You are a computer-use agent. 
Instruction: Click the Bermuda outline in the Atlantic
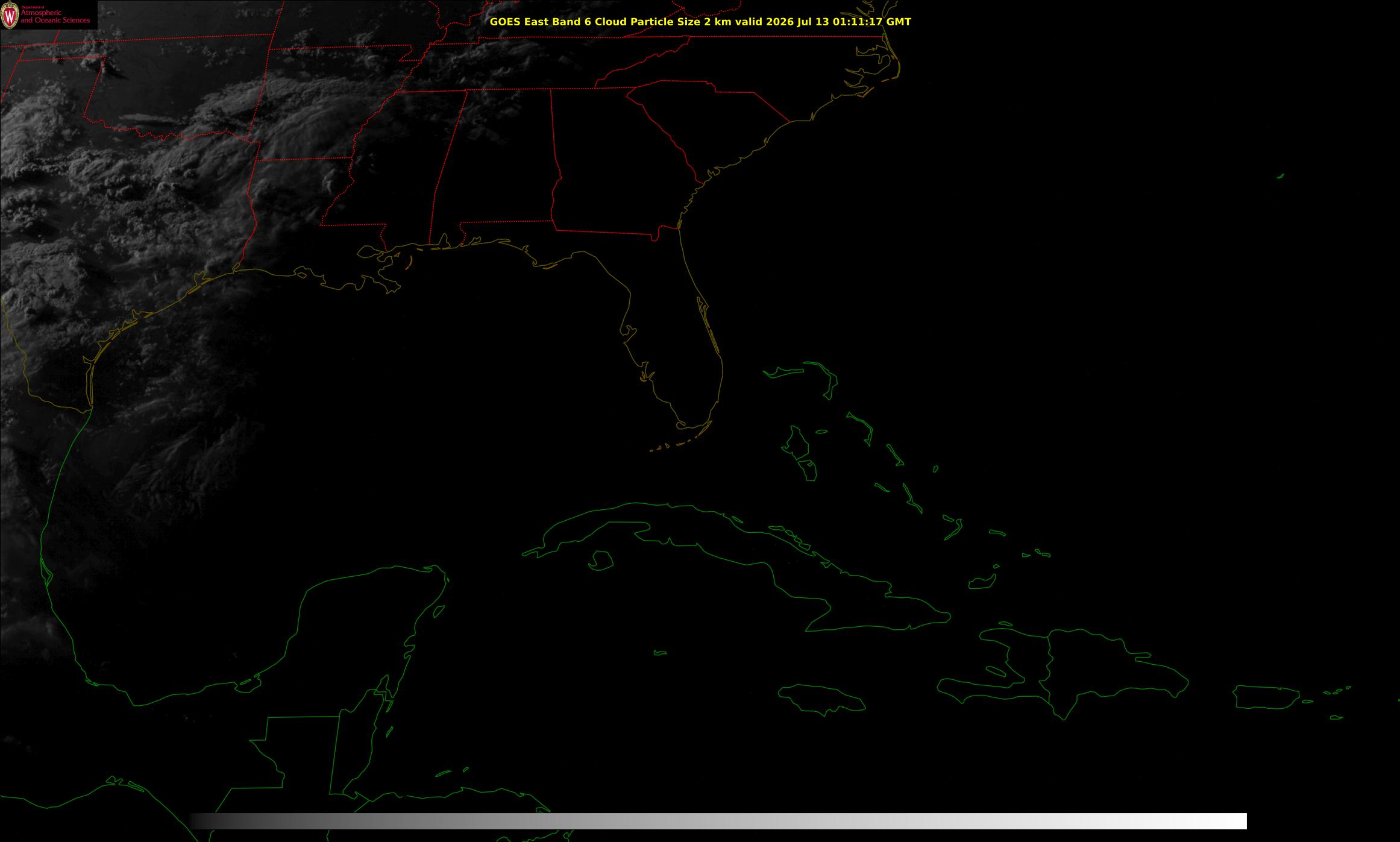coord(1281,176)
